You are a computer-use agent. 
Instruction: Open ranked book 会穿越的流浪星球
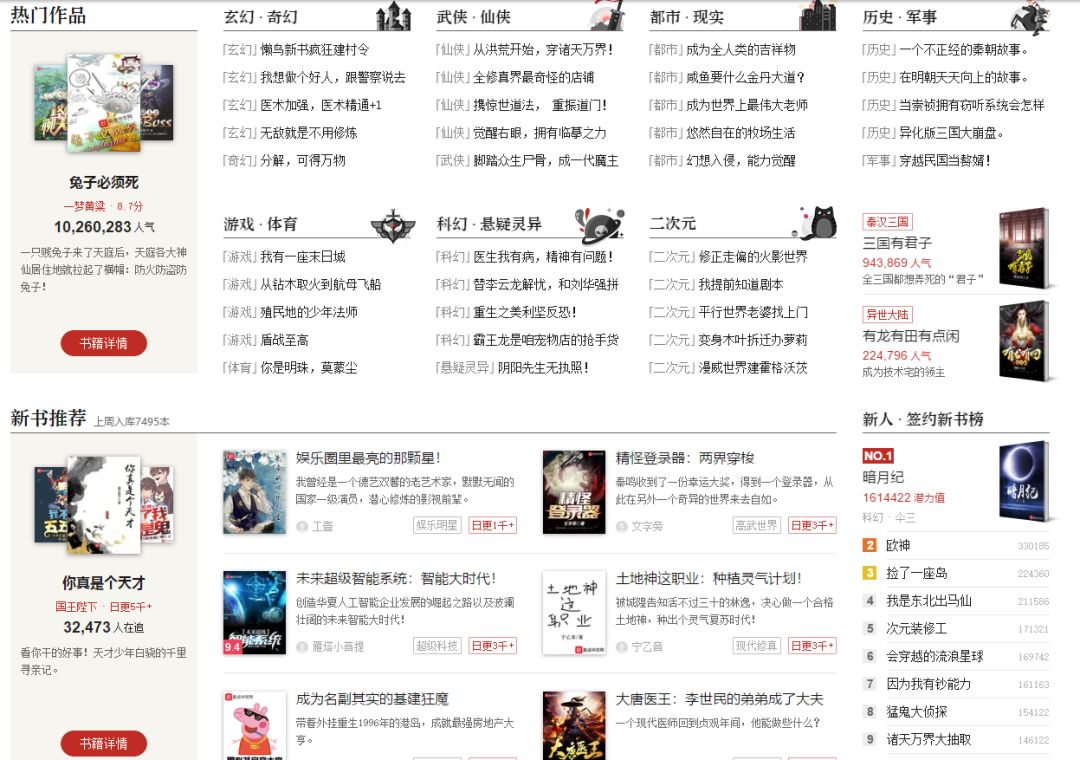coord(935,656)
